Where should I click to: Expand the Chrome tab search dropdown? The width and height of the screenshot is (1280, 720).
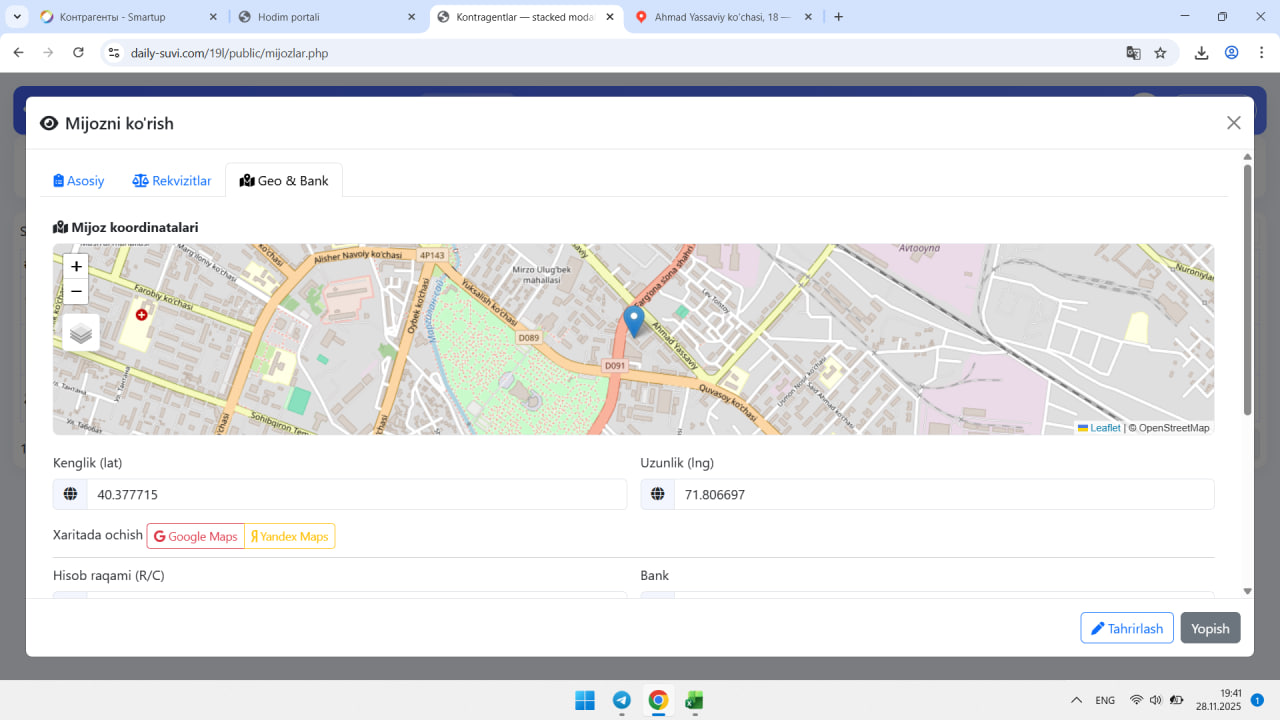click(17, 17)
